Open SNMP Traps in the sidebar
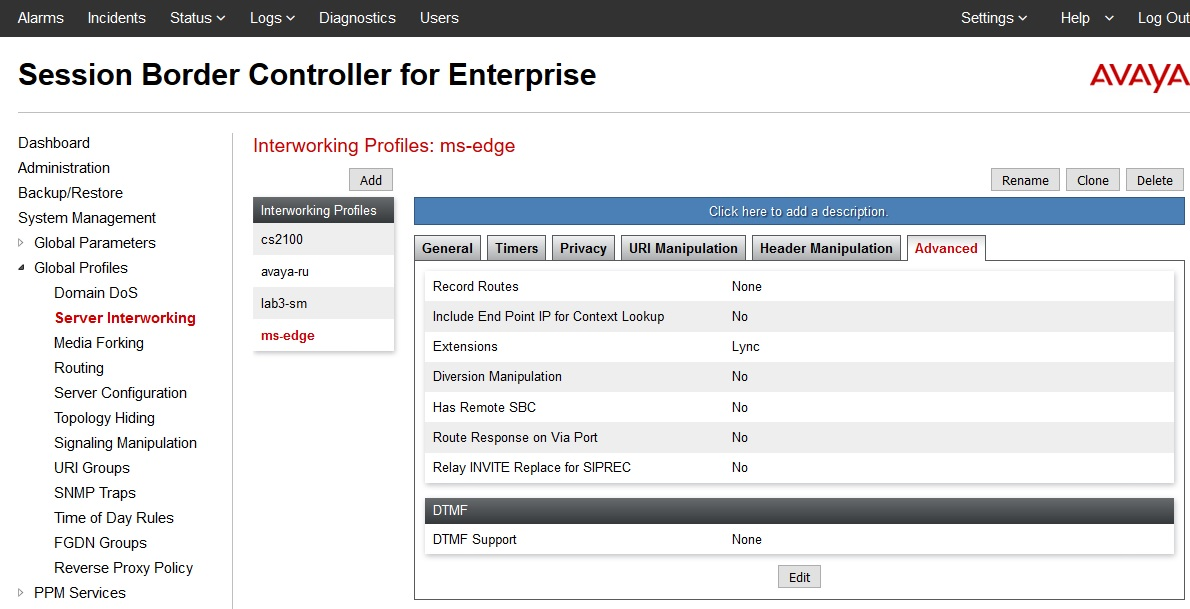This screenshot has height=609, width=1190. (x=95, y=494)
